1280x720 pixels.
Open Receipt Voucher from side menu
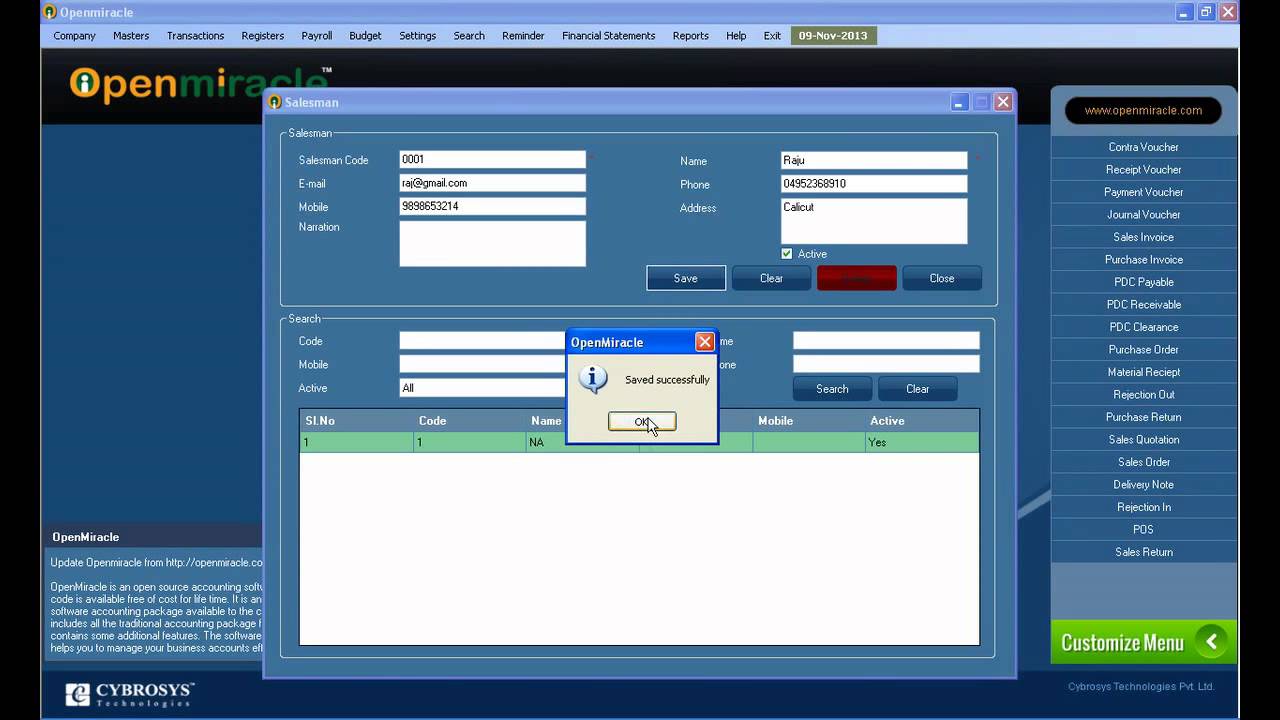(1143, 170)
